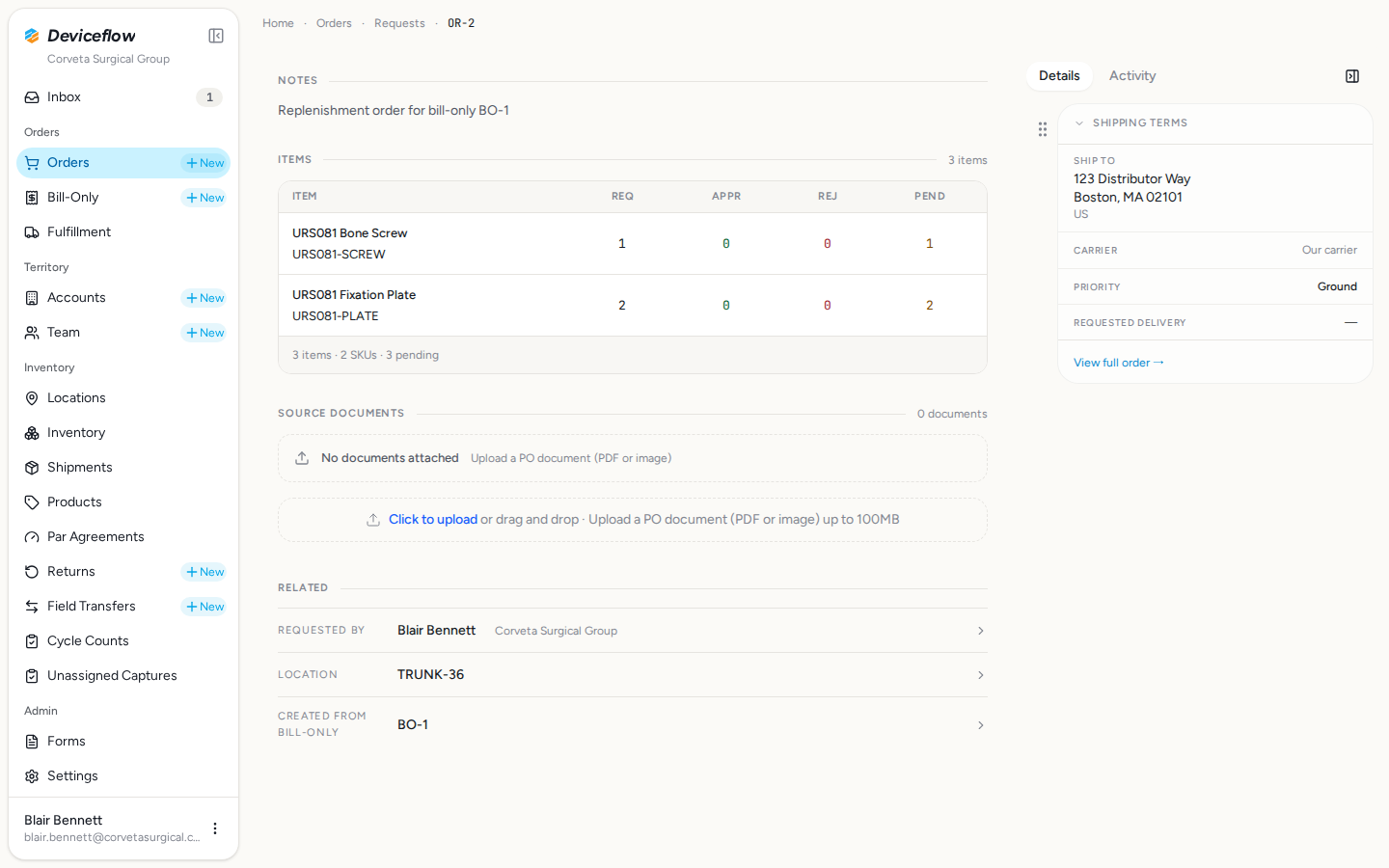Open the Locations pin icon

pyautogui.click(x=32, y=398)
